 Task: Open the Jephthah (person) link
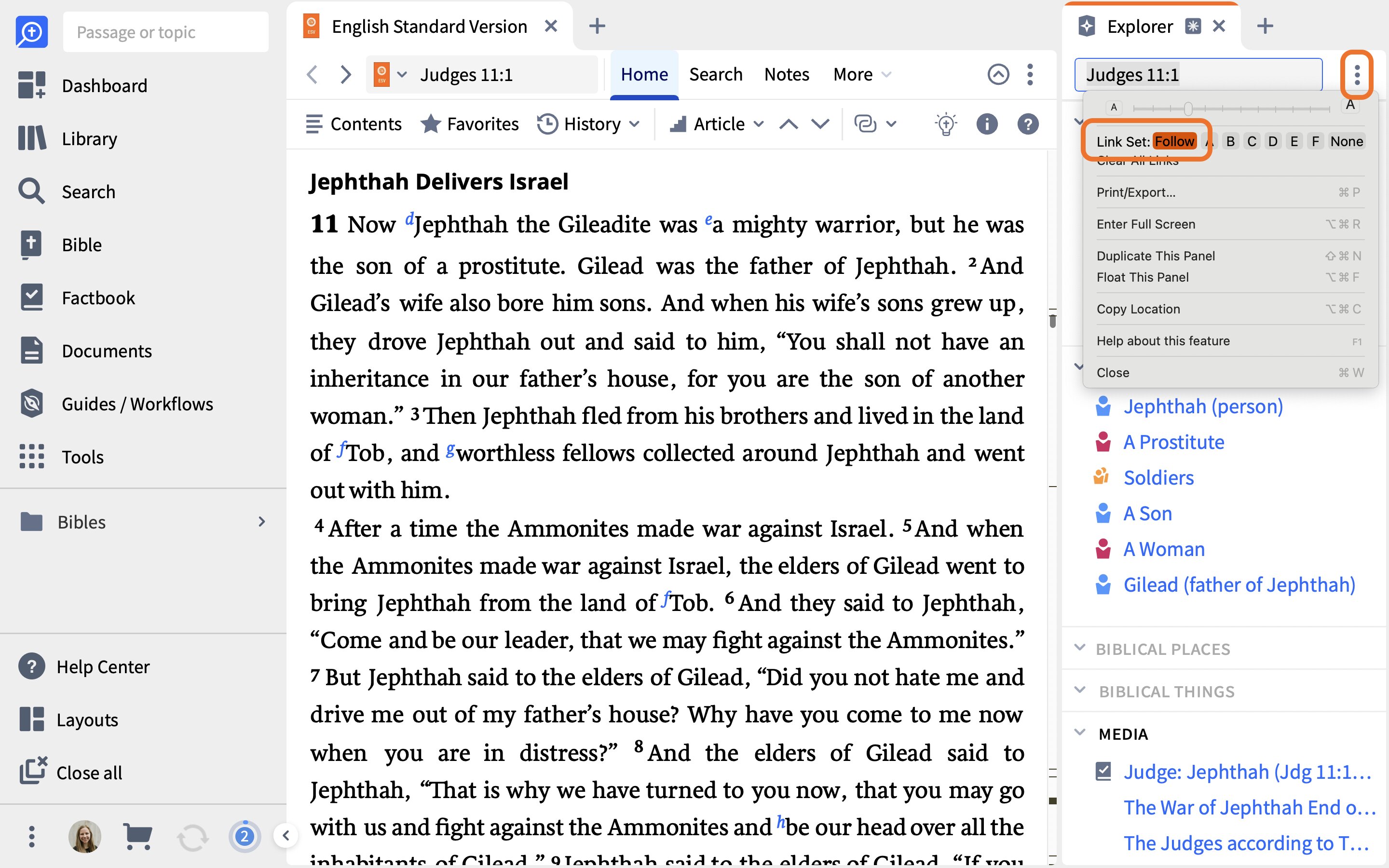1202,406
